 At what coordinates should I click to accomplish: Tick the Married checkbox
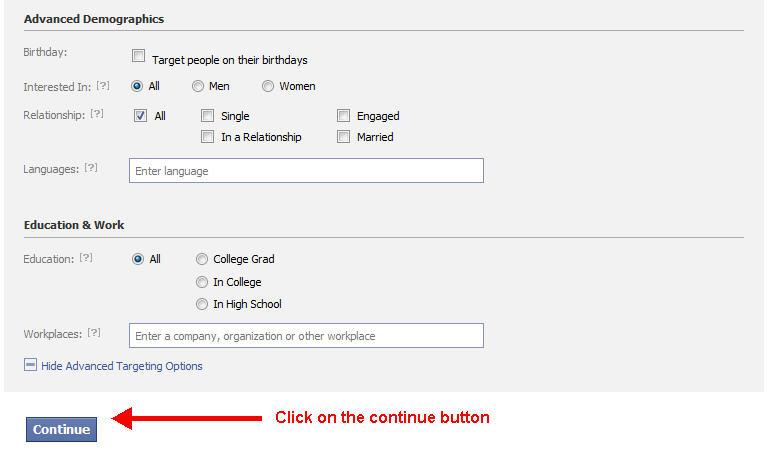tap(344, 137)
